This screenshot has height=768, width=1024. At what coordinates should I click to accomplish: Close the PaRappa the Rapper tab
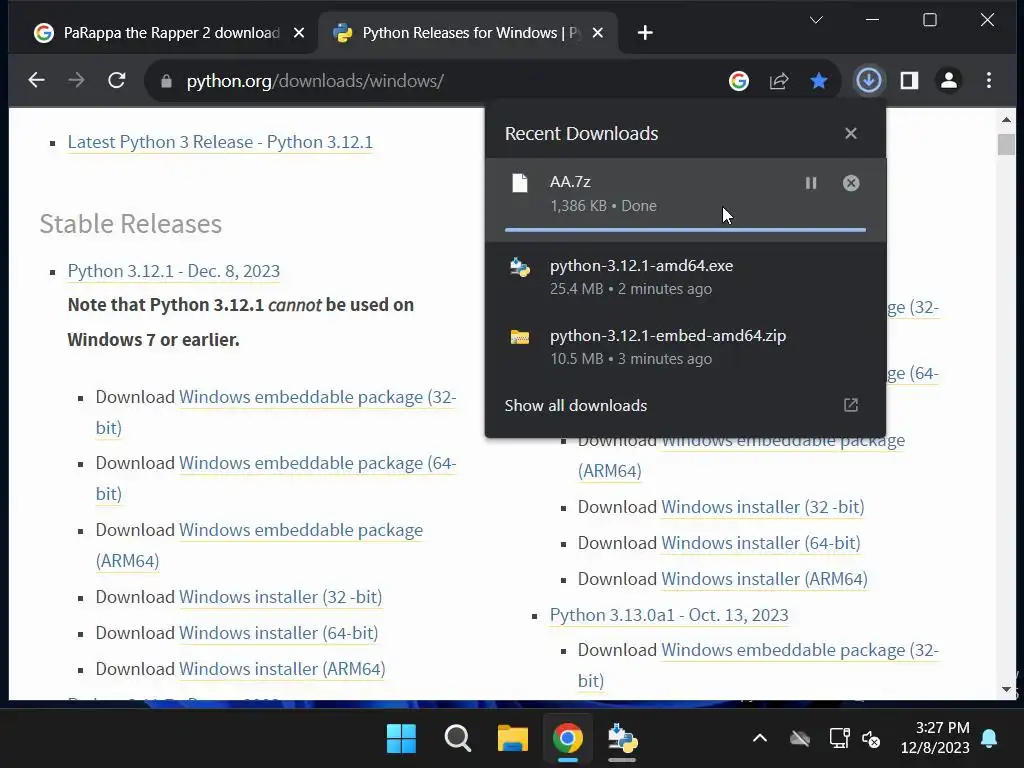coord(298,33)
